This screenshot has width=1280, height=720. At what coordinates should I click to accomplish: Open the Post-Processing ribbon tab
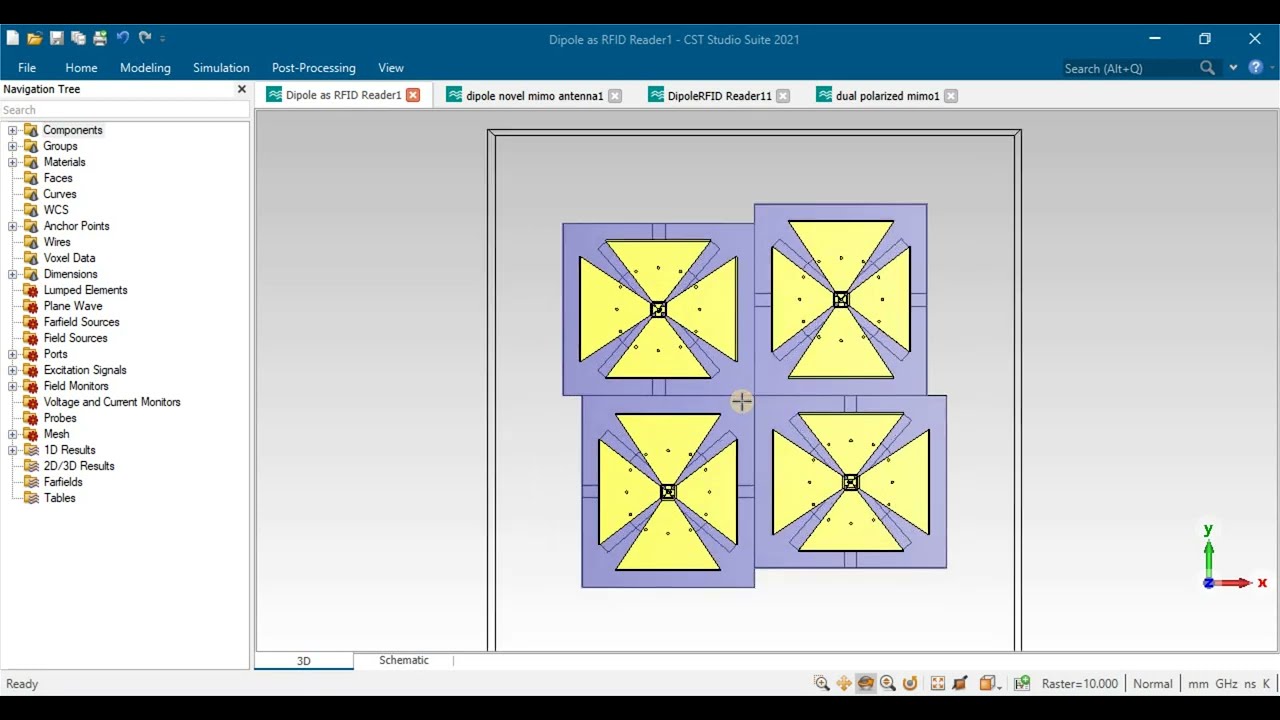(x=314, y=68)
